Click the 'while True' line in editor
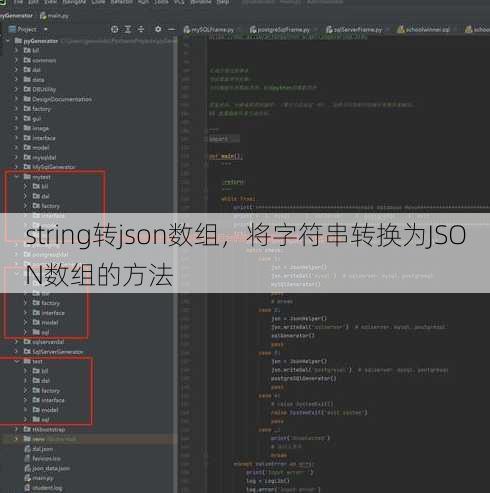The height and width of the screenshot is (493, 490). click(x=238, y=199)
